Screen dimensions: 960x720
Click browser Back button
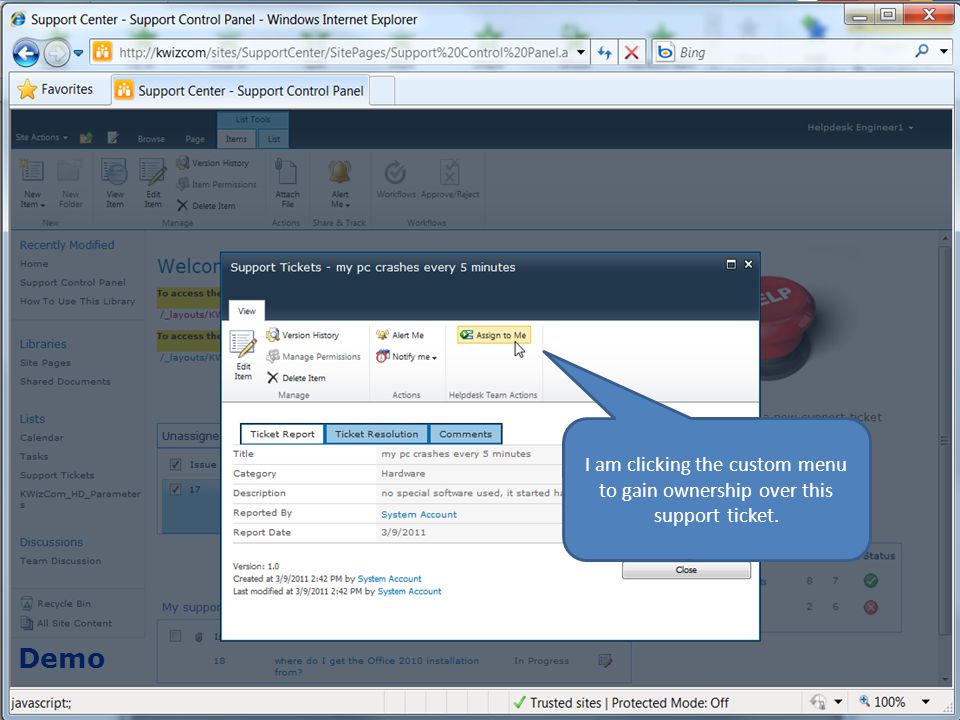(x=26, y=53)
